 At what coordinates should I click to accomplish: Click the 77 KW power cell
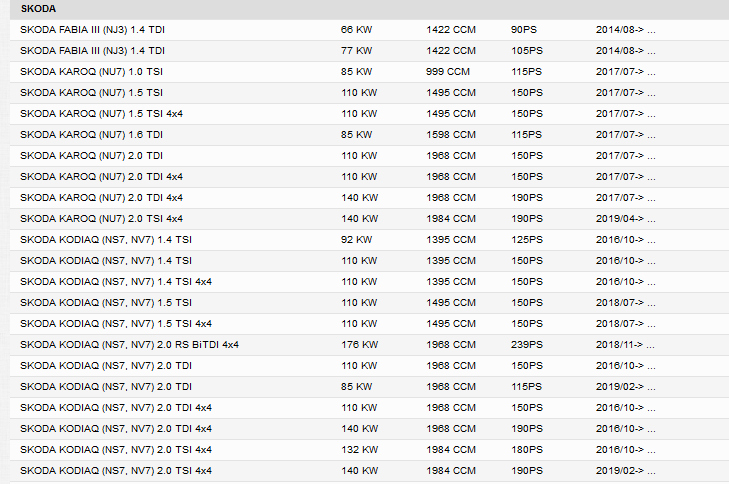pos(356,51)
